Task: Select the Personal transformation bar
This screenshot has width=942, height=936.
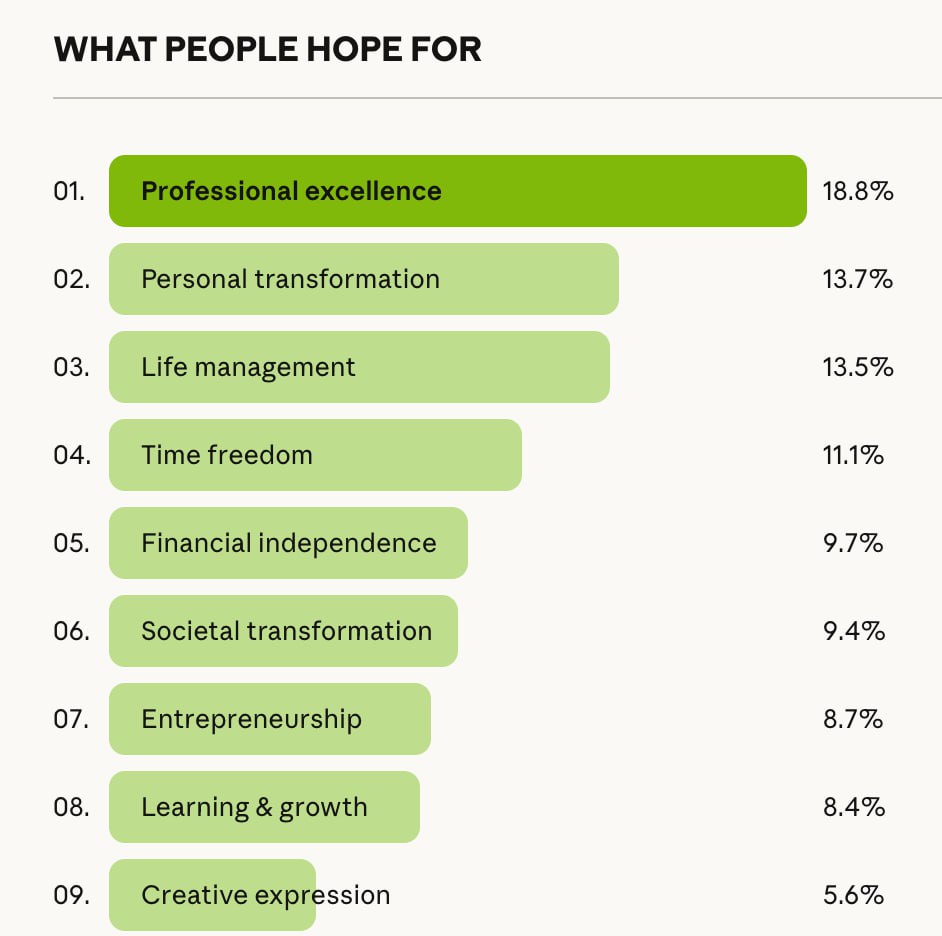Action: click(363, 279)
